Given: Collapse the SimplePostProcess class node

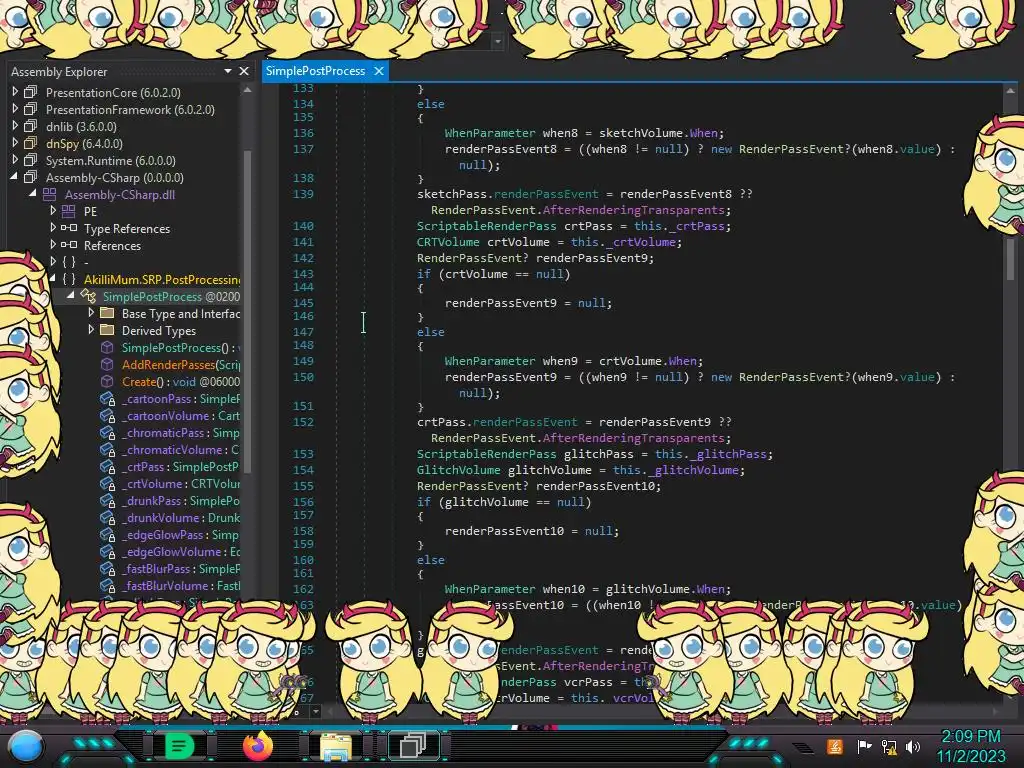Looking at the screenshot, I should tap(71, 296).
